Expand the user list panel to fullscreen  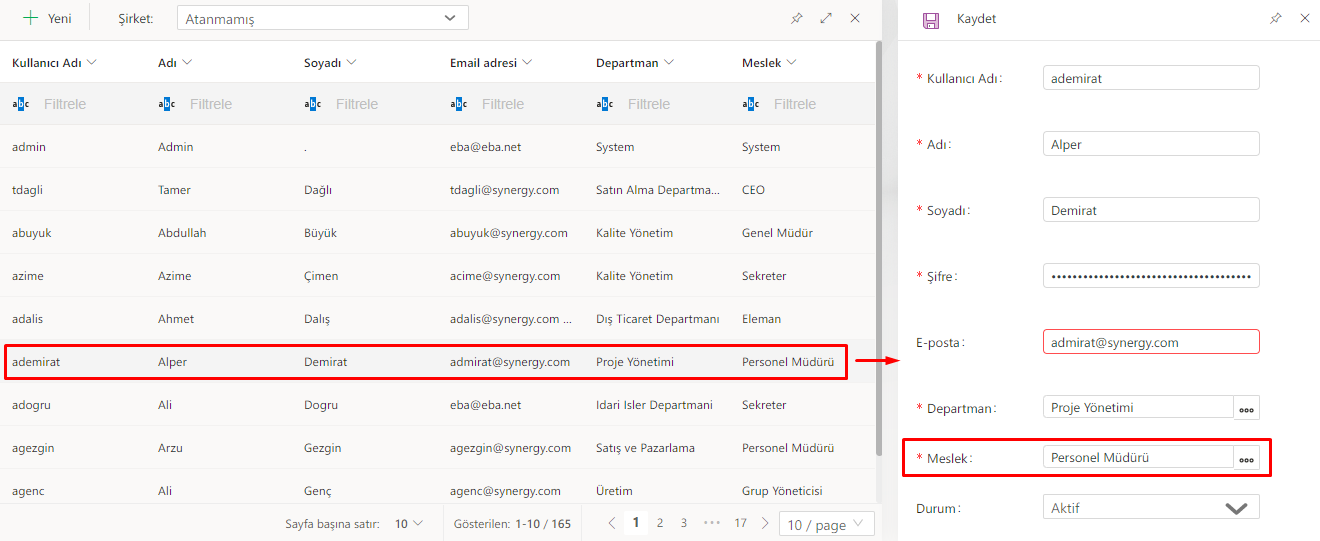(826, 18)
